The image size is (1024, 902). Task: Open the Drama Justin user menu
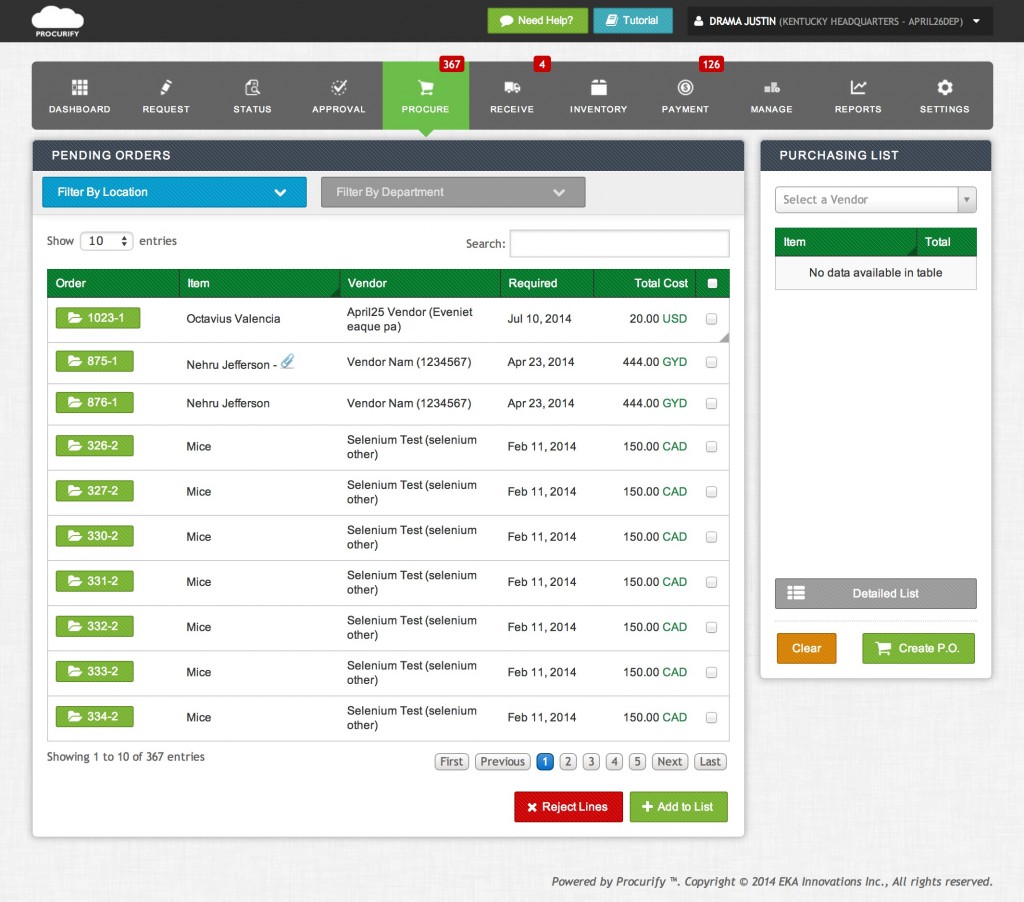tap(840, 21)
